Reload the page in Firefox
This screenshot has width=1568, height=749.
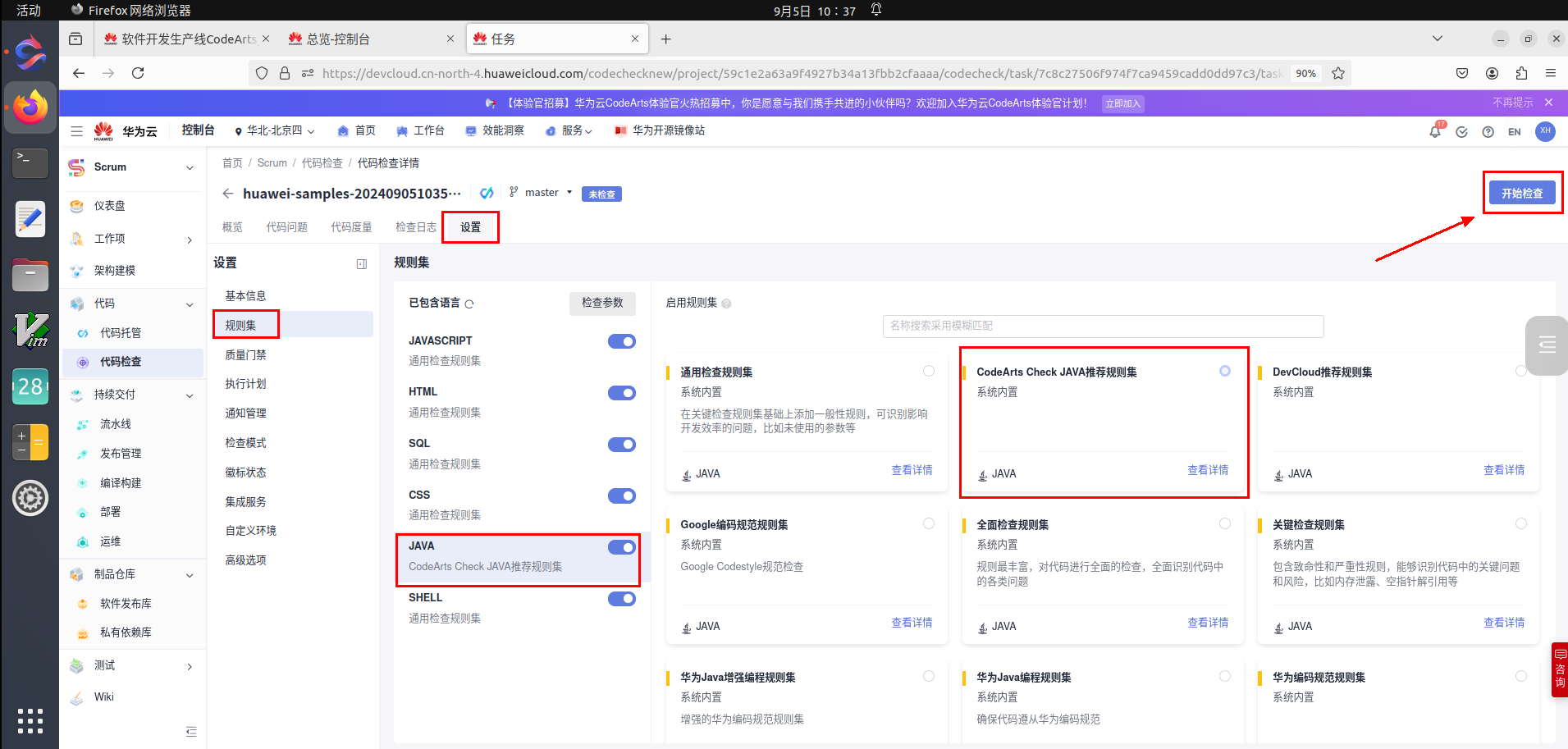138,73
